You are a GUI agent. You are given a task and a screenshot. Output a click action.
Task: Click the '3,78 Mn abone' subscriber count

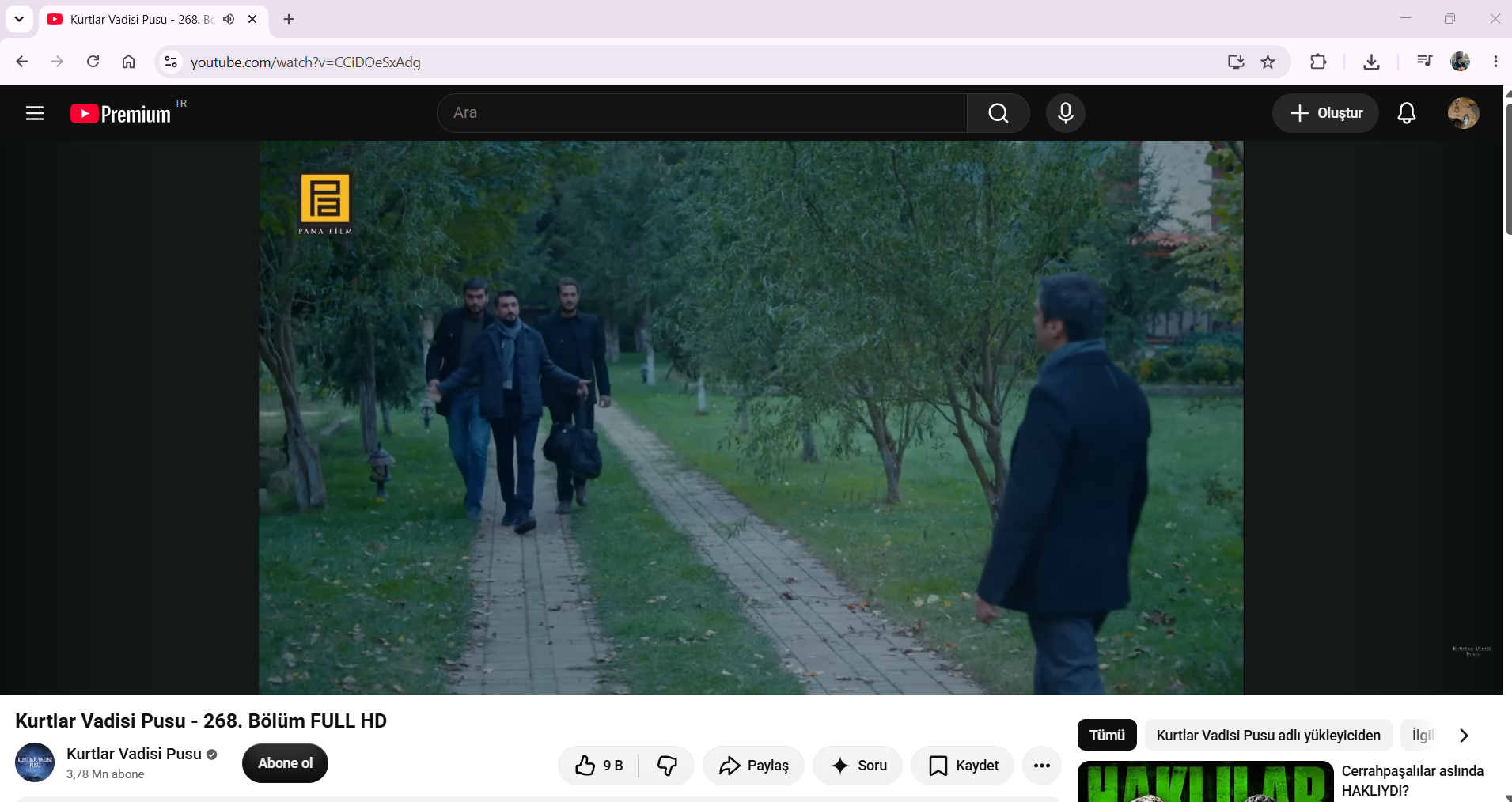pyautogui.click(x=105, y=774)
